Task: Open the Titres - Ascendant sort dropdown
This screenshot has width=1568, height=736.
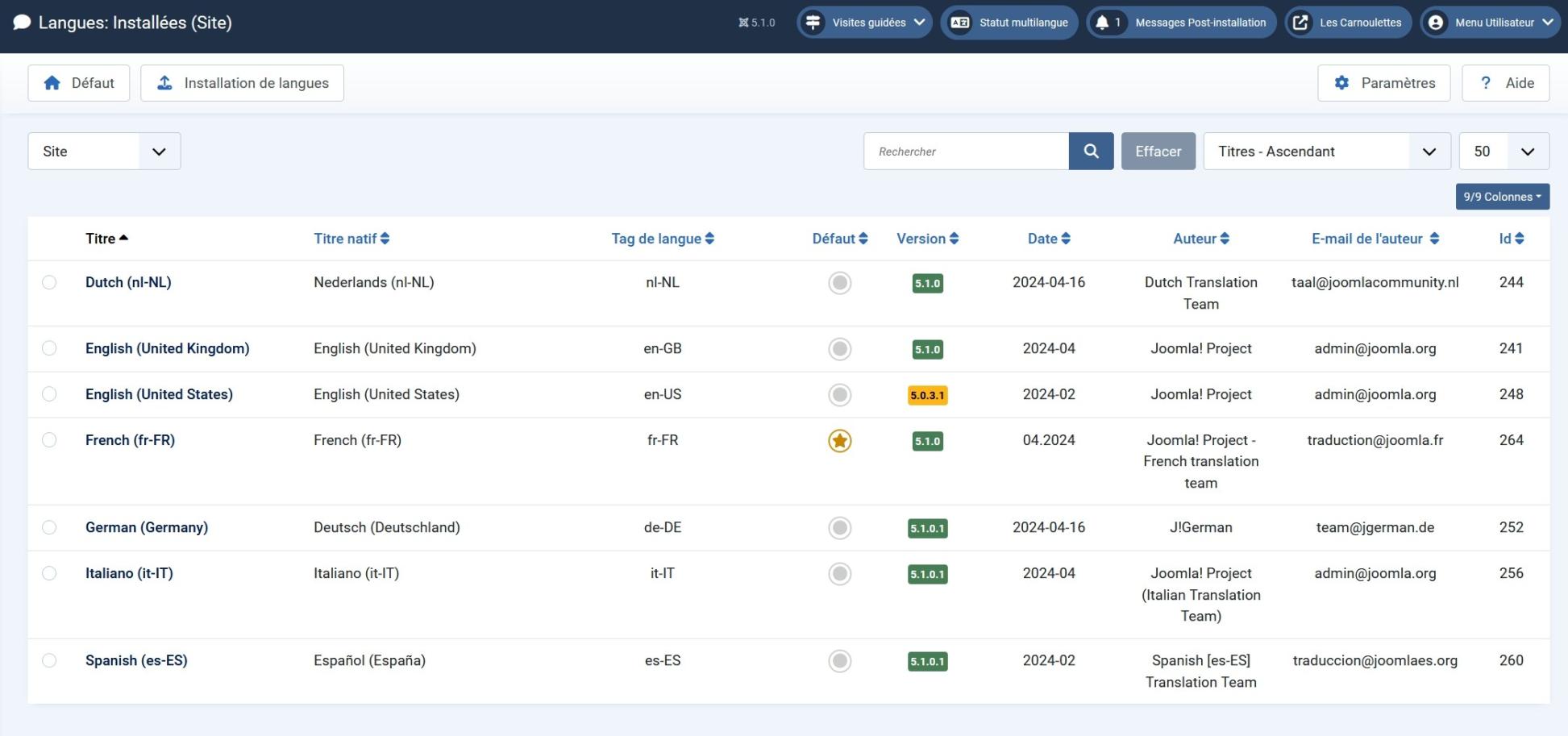Action: coord(1326,151)
